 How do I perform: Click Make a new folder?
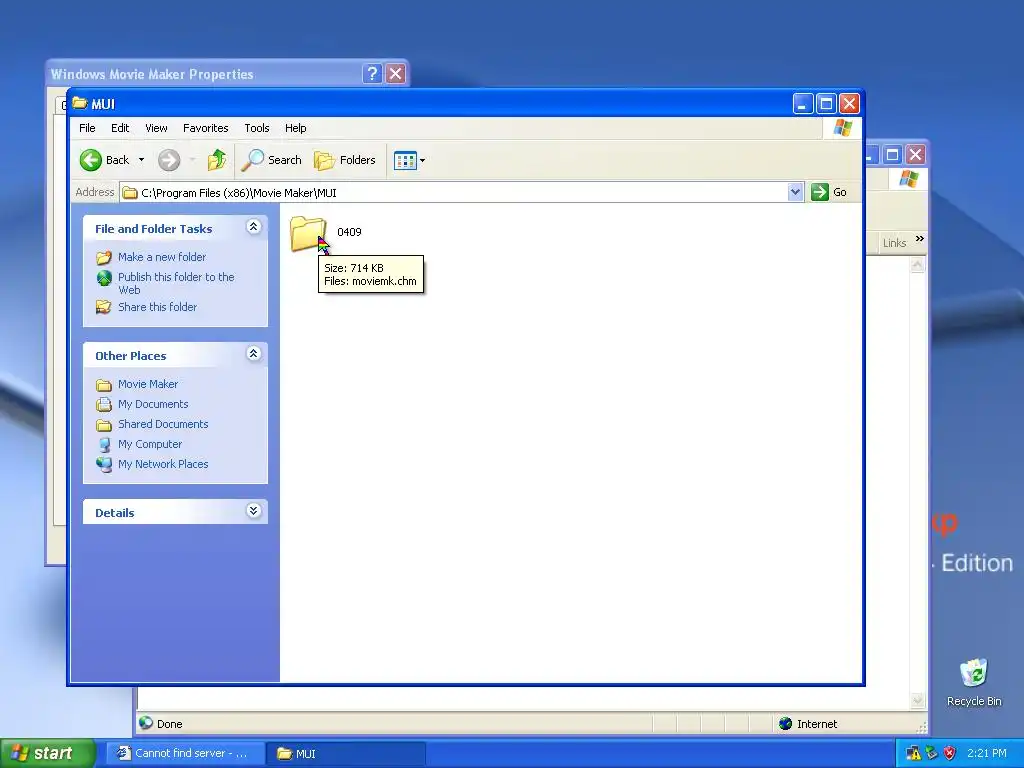click(x=162, y=257)
